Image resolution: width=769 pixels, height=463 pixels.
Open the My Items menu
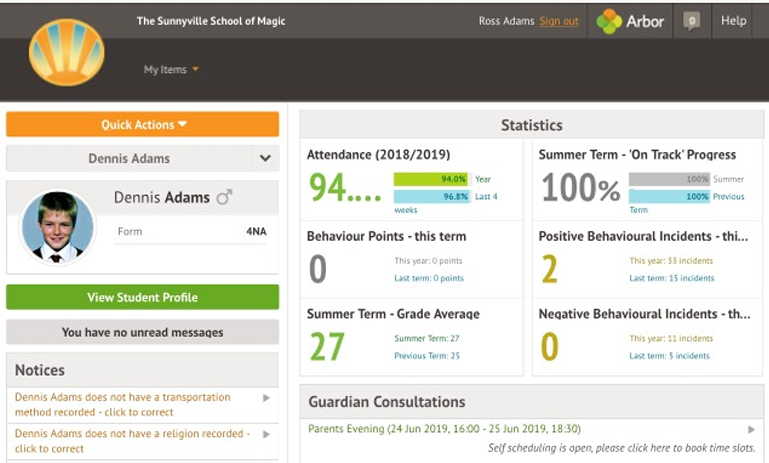[x=171, y=70]
